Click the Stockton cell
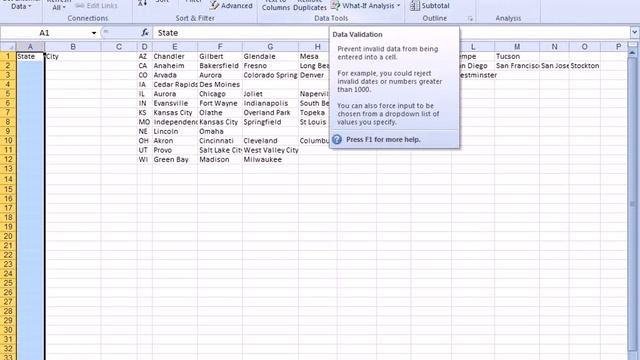This screenshot has width=640, height=360. 584,66
